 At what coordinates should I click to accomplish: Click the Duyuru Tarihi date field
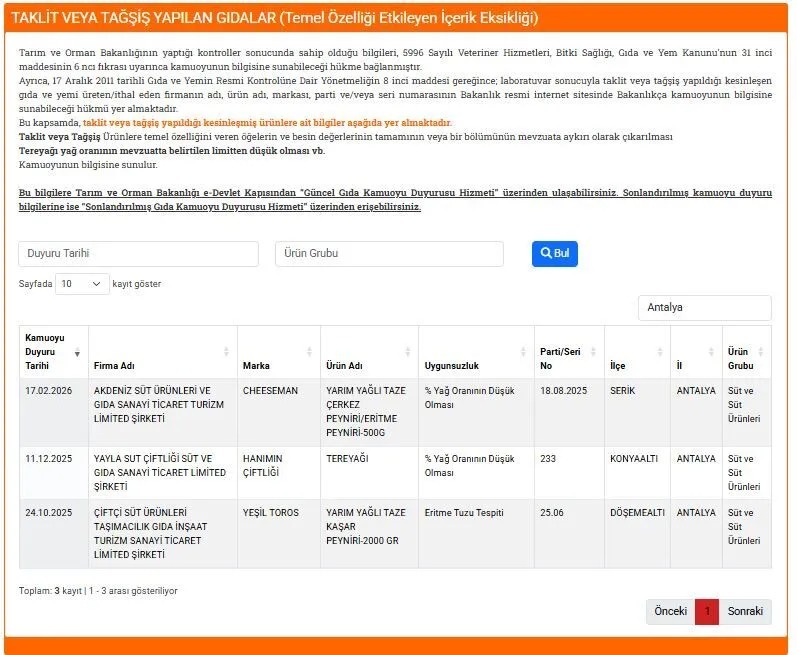(x=138, y=254)
